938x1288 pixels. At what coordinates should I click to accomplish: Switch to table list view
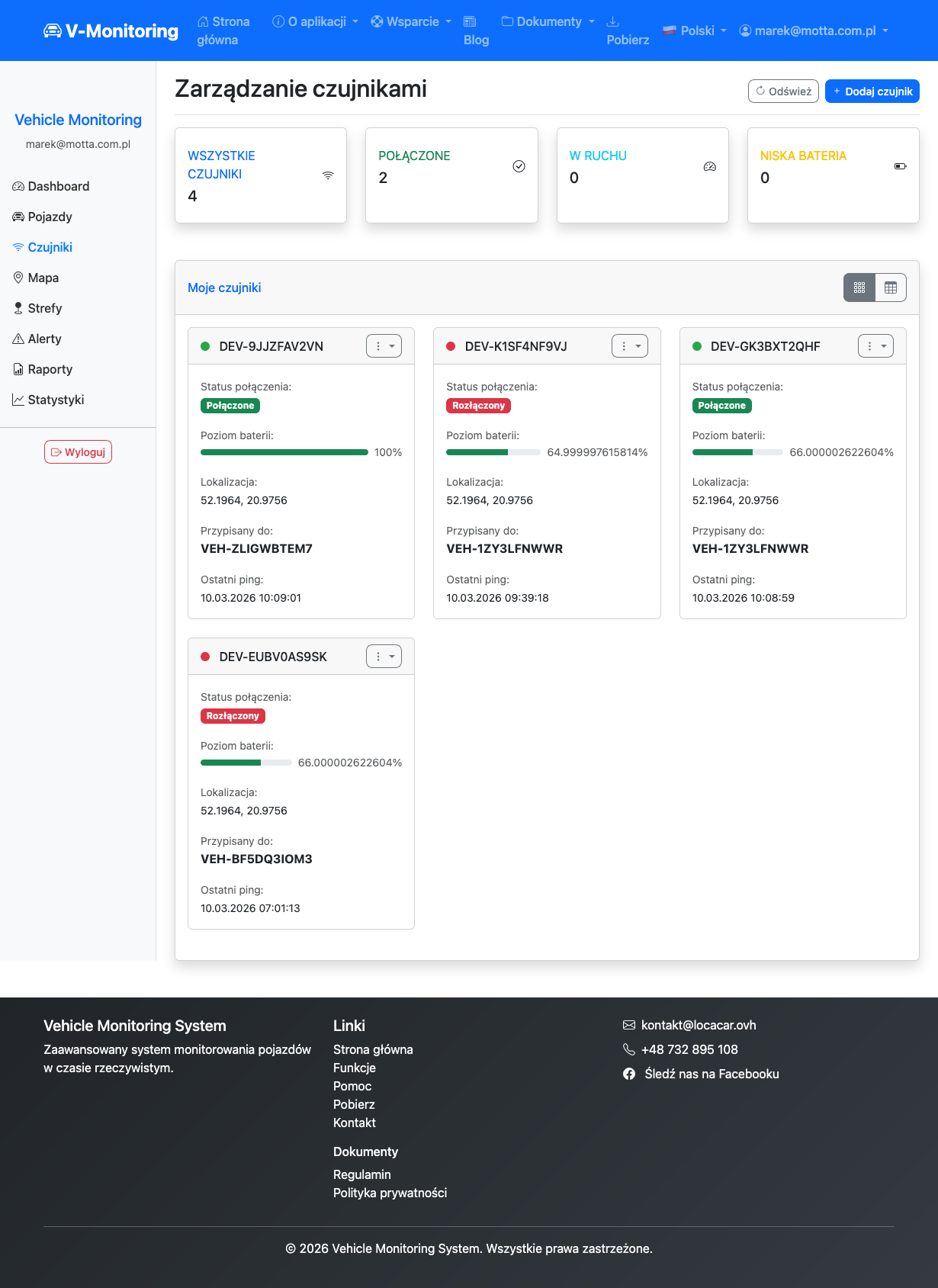[x=890, y=287]
